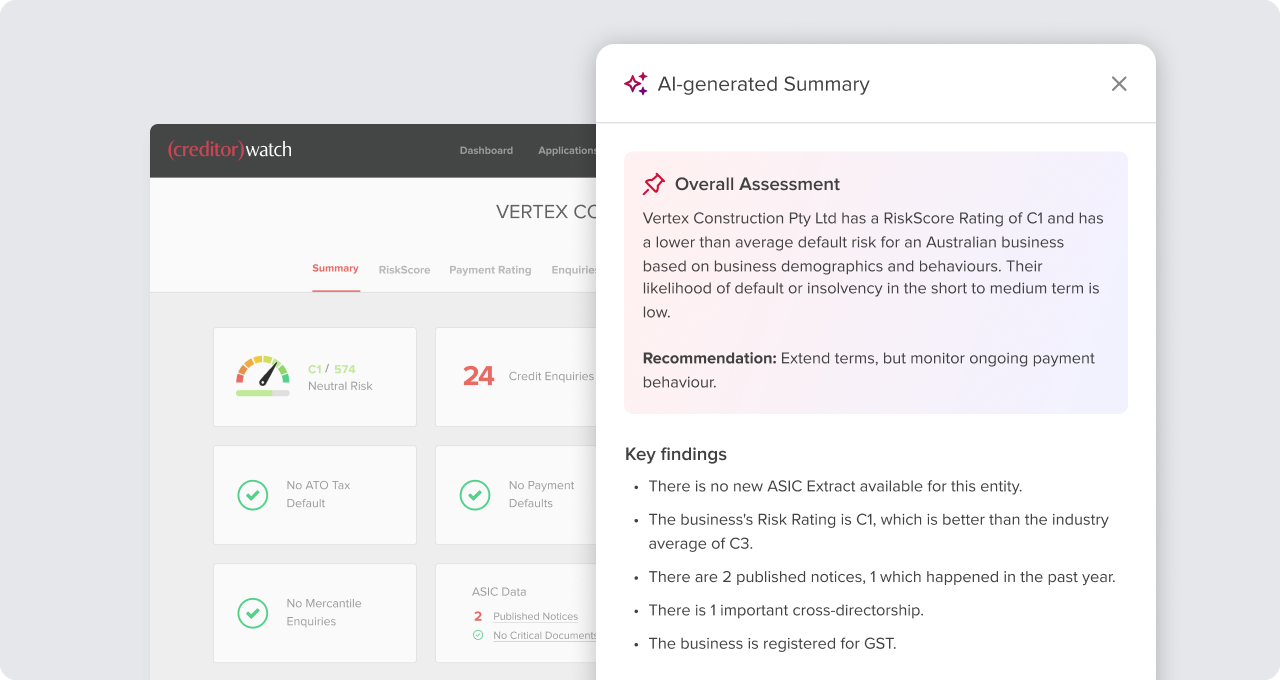Screen dimensions: 1280x680
Task: Close the AI-generated Summary panel
Action: pyautogui.click(x=1119, y=84)
